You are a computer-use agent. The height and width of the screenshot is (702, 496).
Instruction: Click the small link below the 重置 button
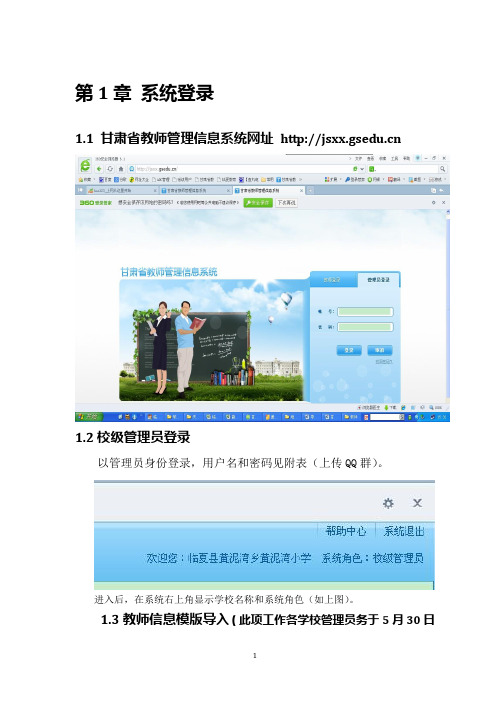[x=384, y=361]
